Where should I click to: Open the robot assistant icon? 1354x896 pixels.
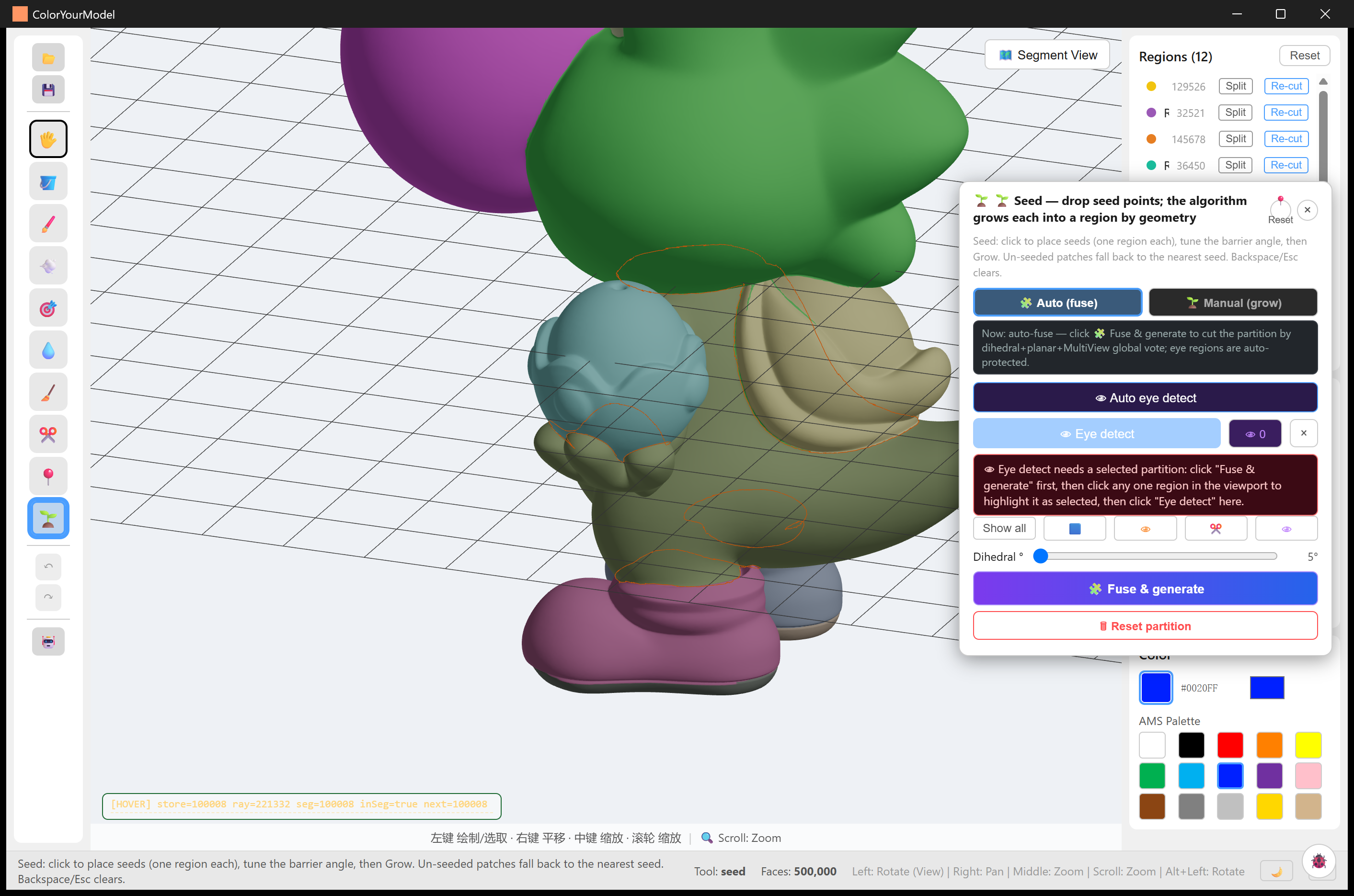click(48, 641)
